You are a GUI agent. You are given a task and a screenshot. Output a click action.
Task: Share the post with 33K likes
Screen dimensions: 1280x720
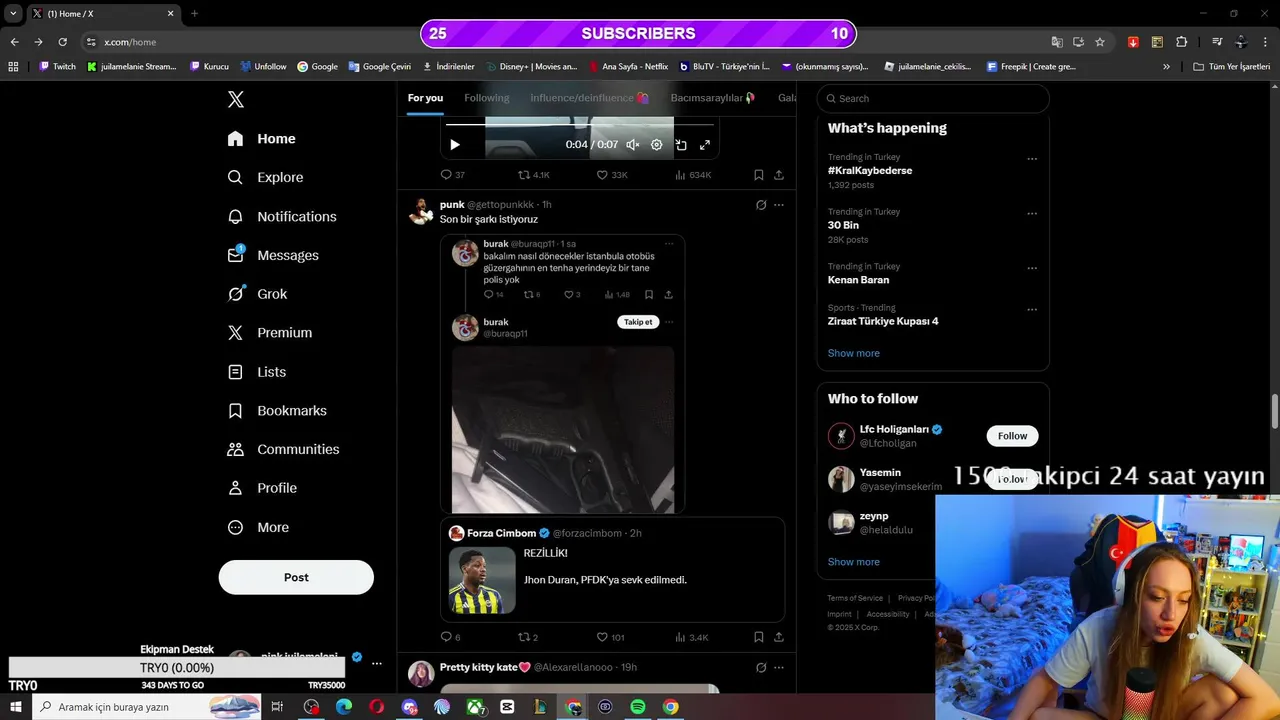[x=779, y=175]
